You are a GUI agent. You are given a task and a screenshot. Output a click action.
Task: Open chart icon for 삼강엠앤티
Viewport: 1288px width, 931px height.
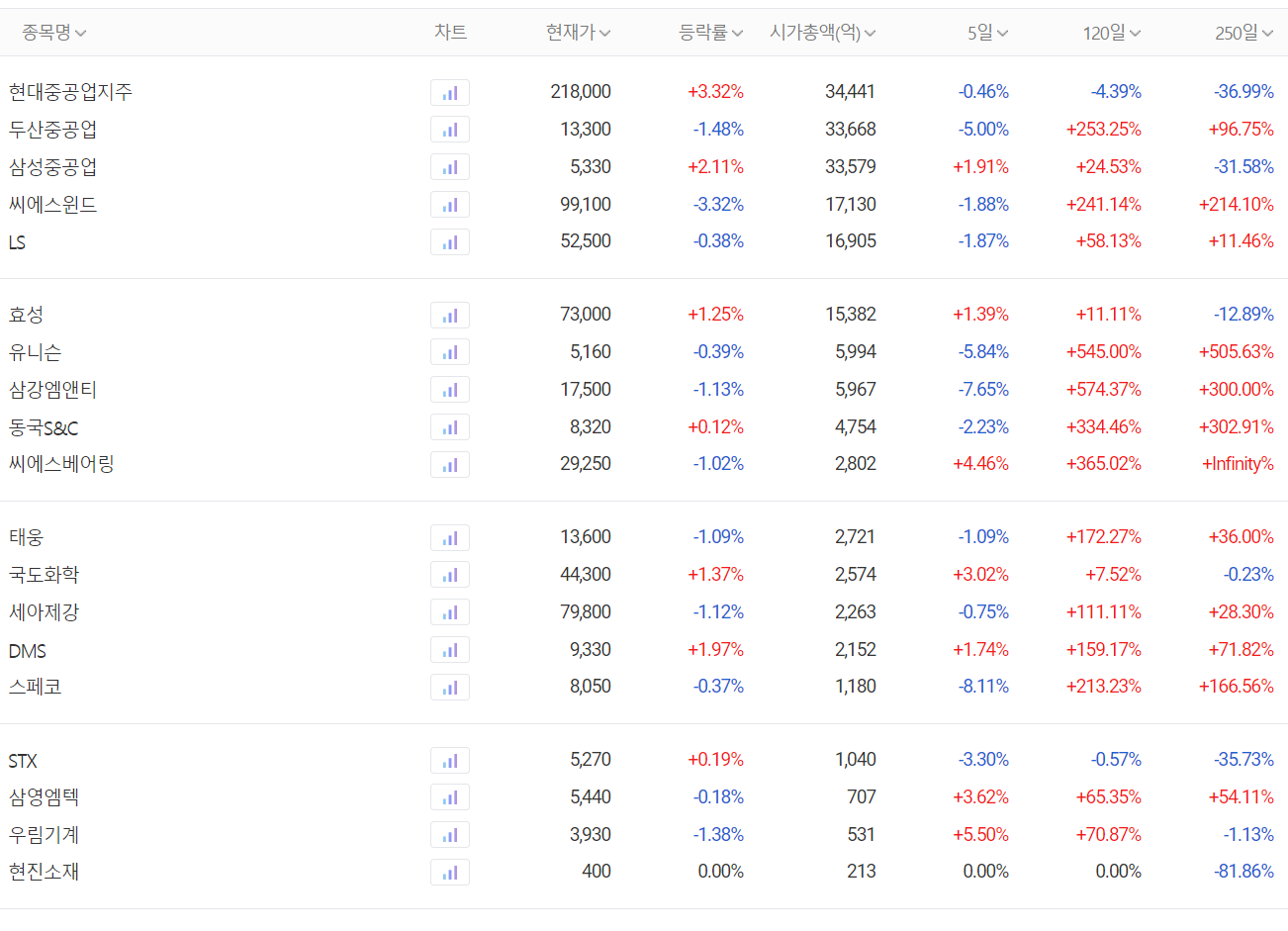[450, 390]
